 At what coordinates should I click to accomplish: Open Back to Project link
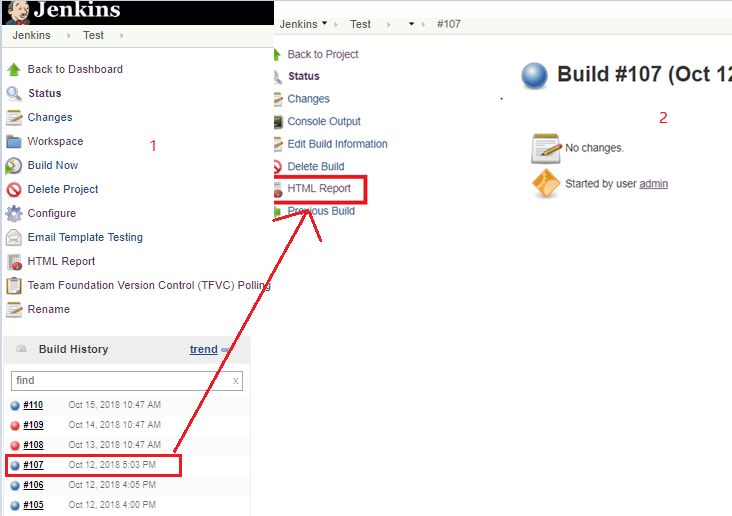click(x=323, y=54)
